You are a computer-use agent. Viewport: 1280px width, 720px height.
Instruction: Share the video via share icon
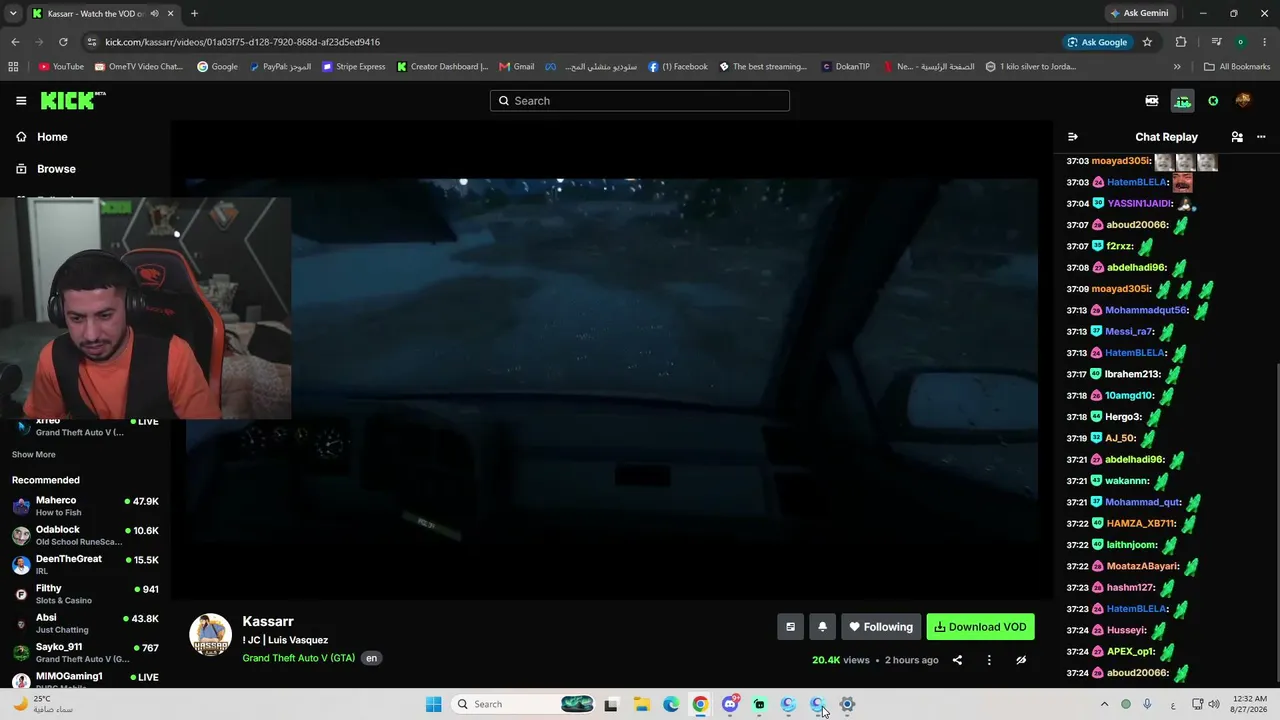(x=957, y=660)
